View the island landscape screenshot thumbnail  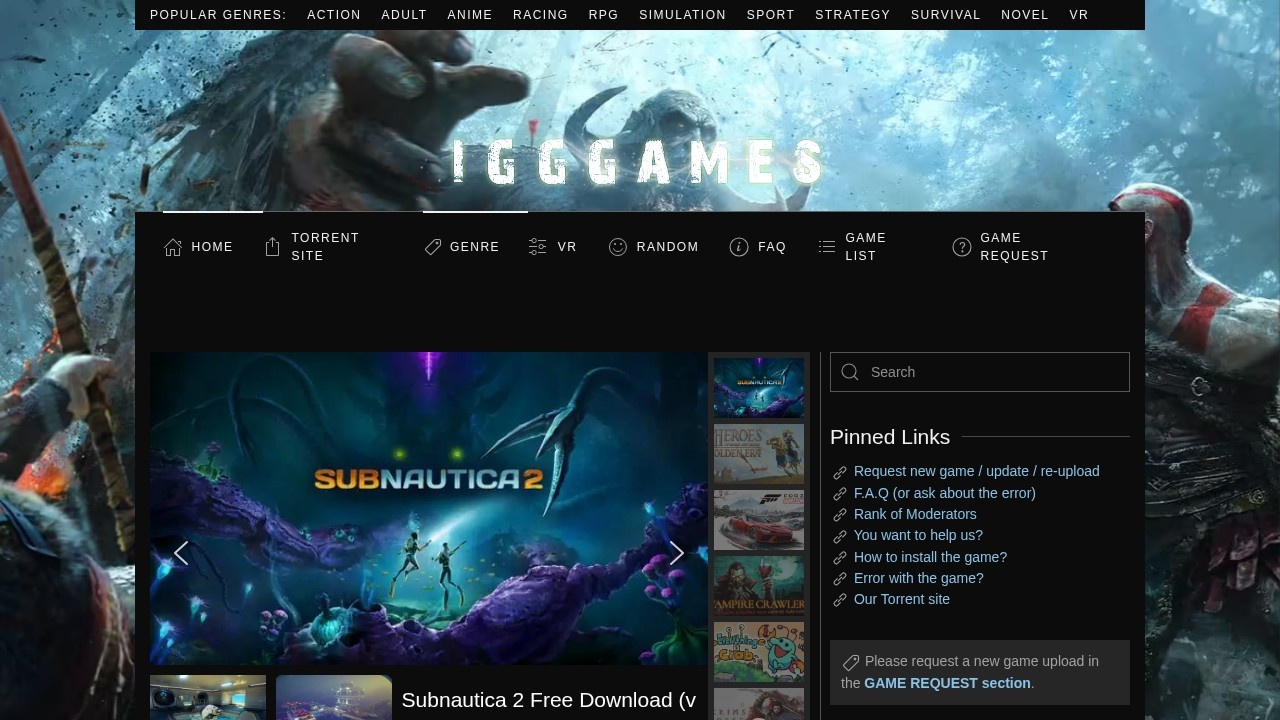click(334, 698)
